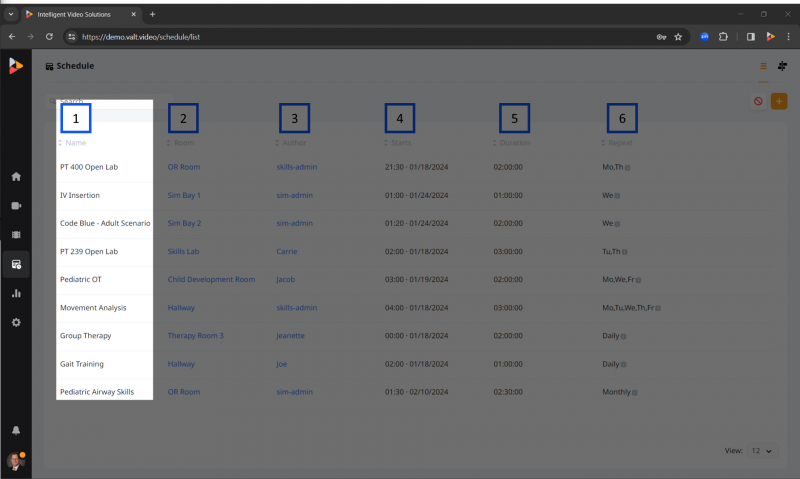This screenshot has width=800, height=479.
Task: Open the camera Observe icon in sidebar
Action: click(x=16, y=206)
